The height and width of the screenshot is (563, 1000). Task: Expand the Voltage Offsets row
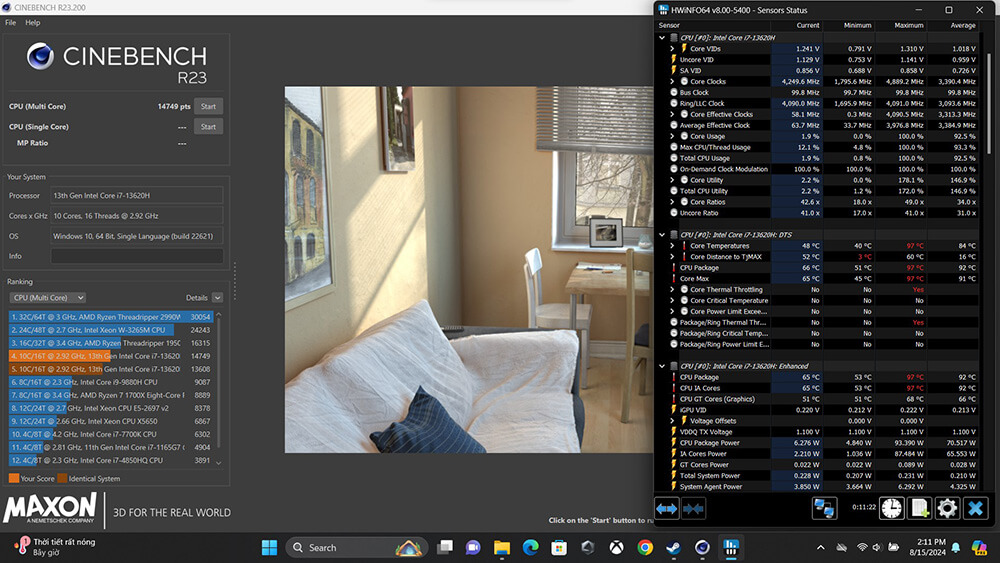(x=672, y=421)
